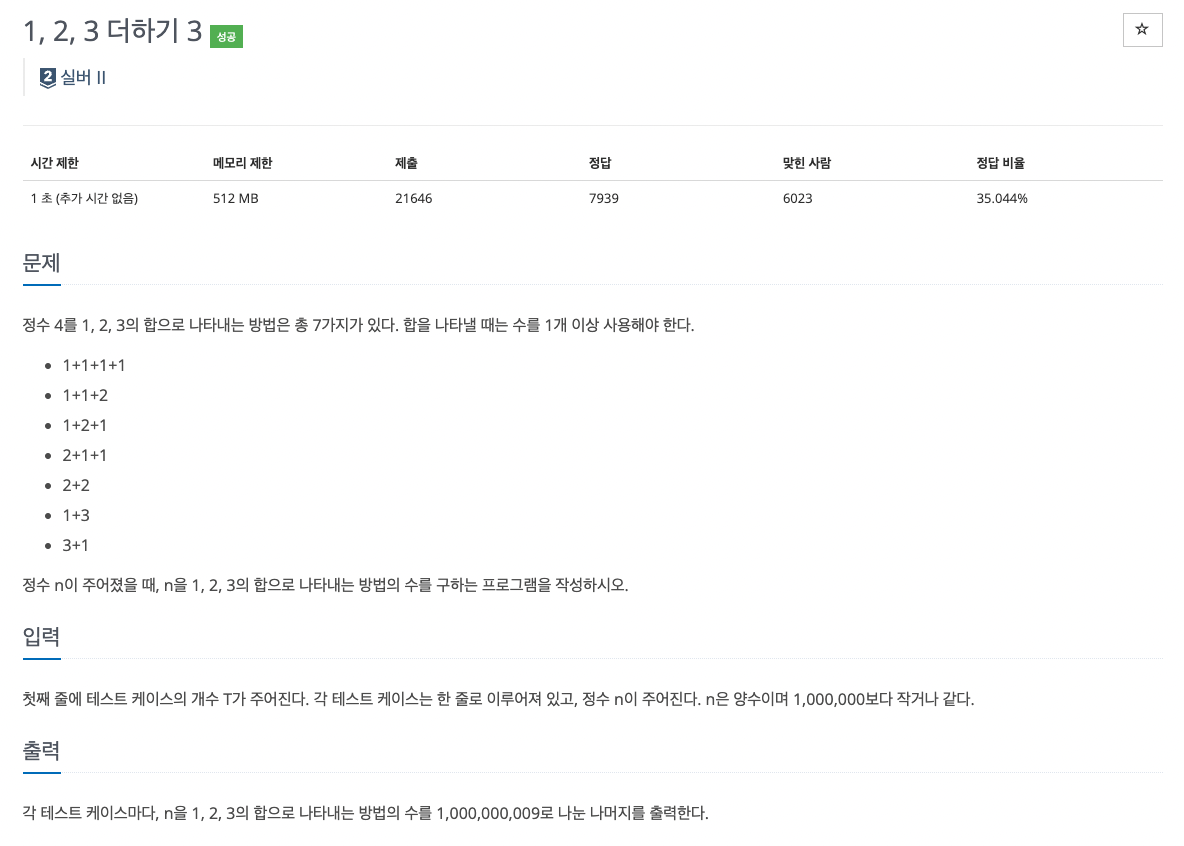Image resolution: width=1184 pixels, height=846 pixels.
Task: Click the 정답 비율 column header
Action: click(x=1000, y=163)
